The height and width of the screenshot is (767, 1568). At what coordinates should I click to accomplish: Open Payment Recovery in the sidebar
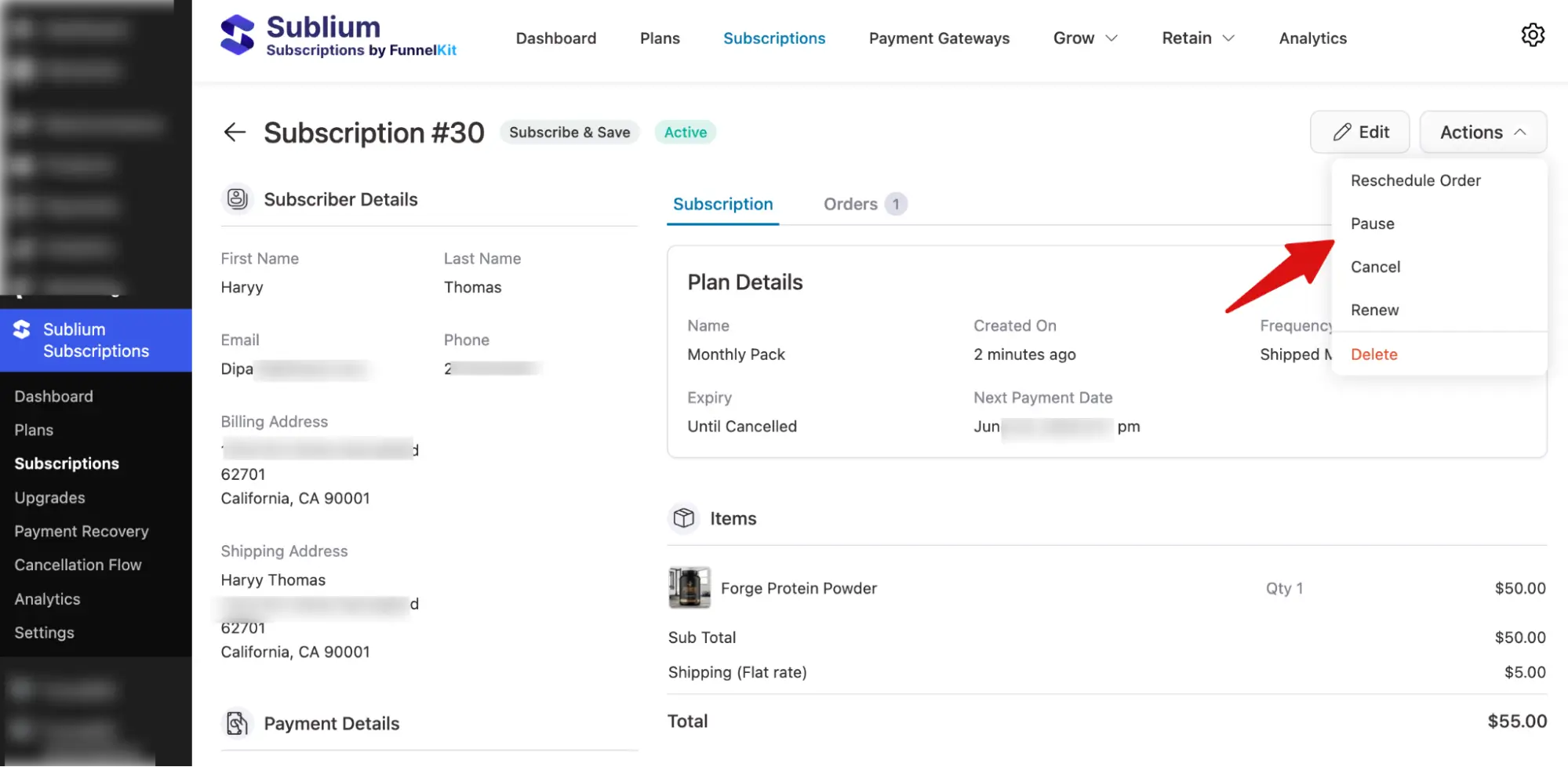pyautogui.click(x=82, y=531)
